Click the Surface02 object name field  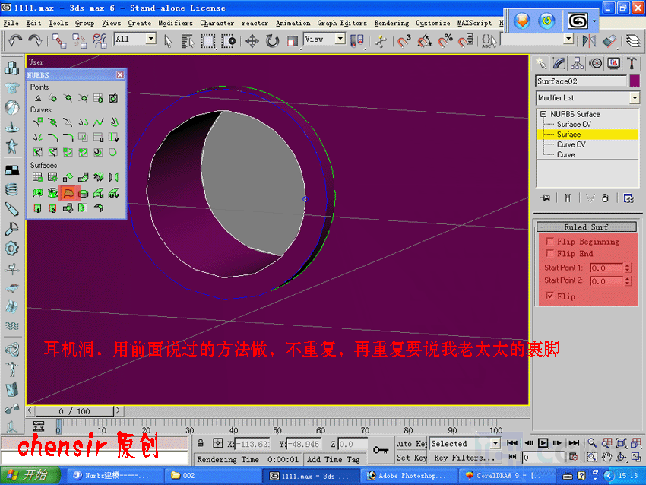581,81
